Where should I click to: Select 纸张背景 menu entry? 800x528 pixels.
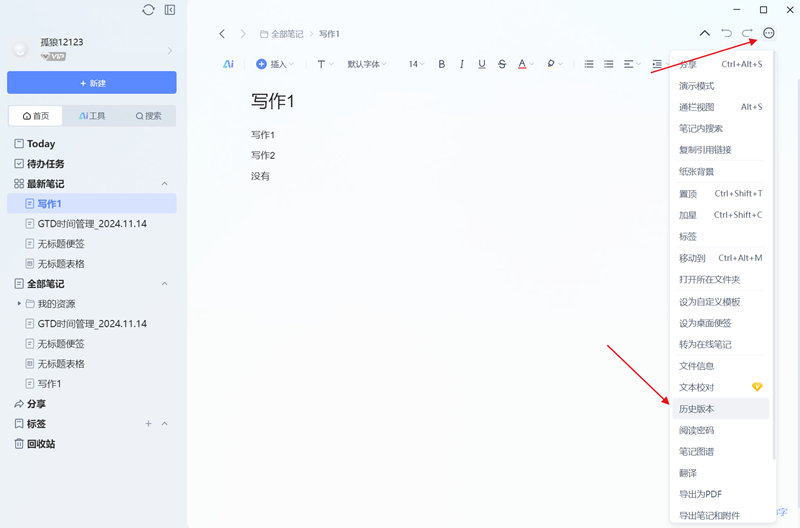[x=720, y=171]
